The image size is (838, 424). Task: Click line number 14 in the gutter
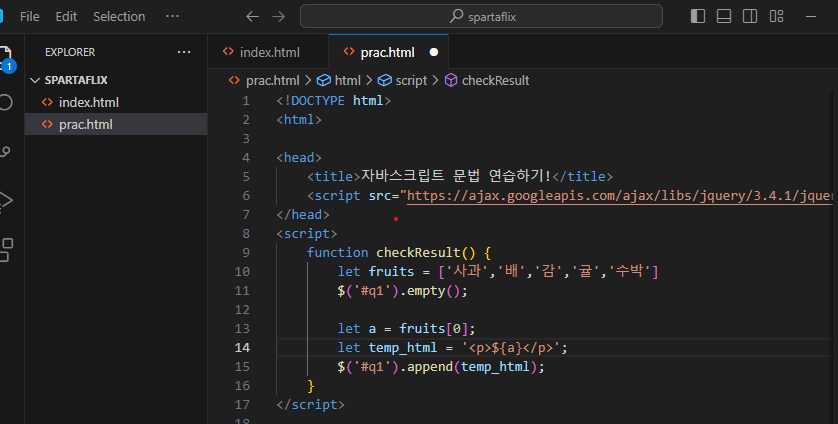click(x=242, y=348)
